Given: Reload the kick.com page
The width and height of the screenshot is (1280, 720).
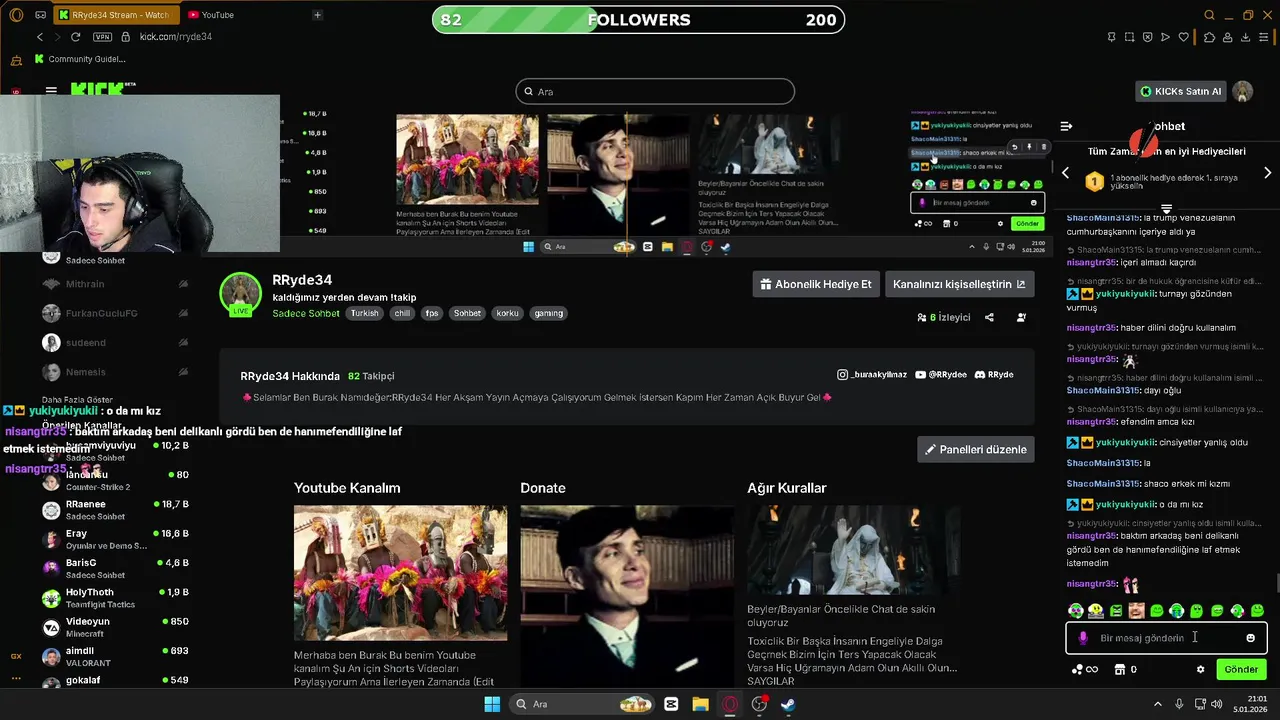Looking at the screenshot, I should 75,37.
